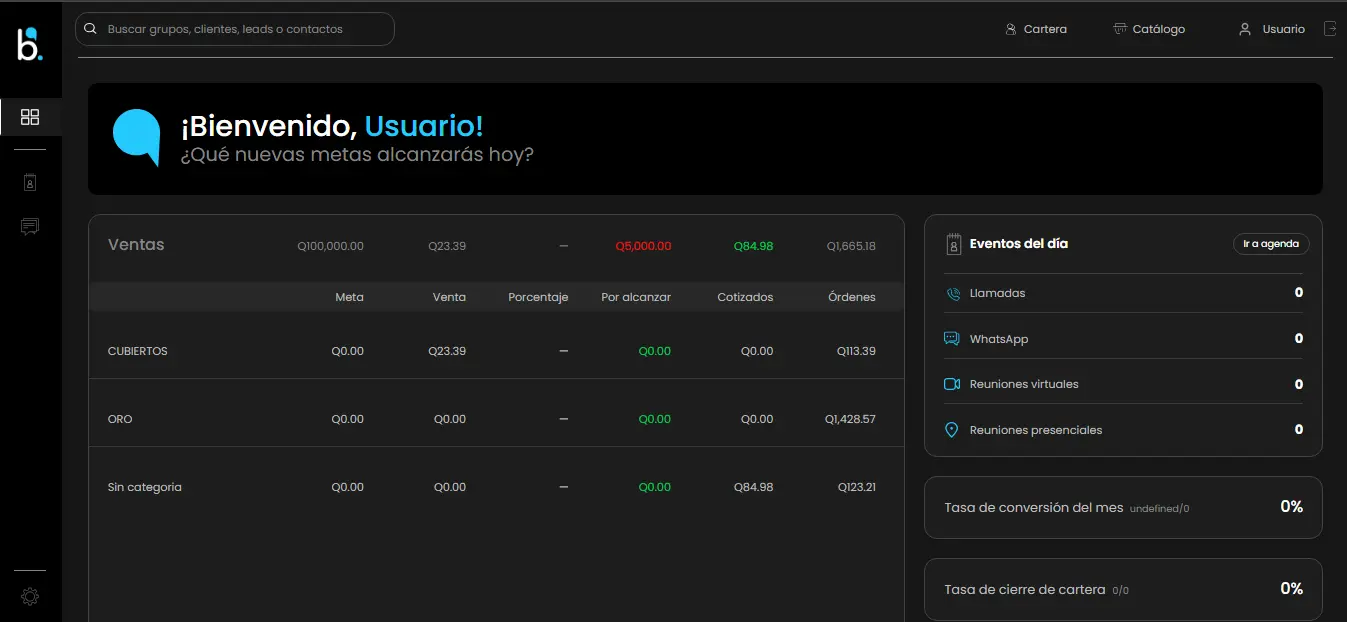Click the Por alcanzar column header

636,297
